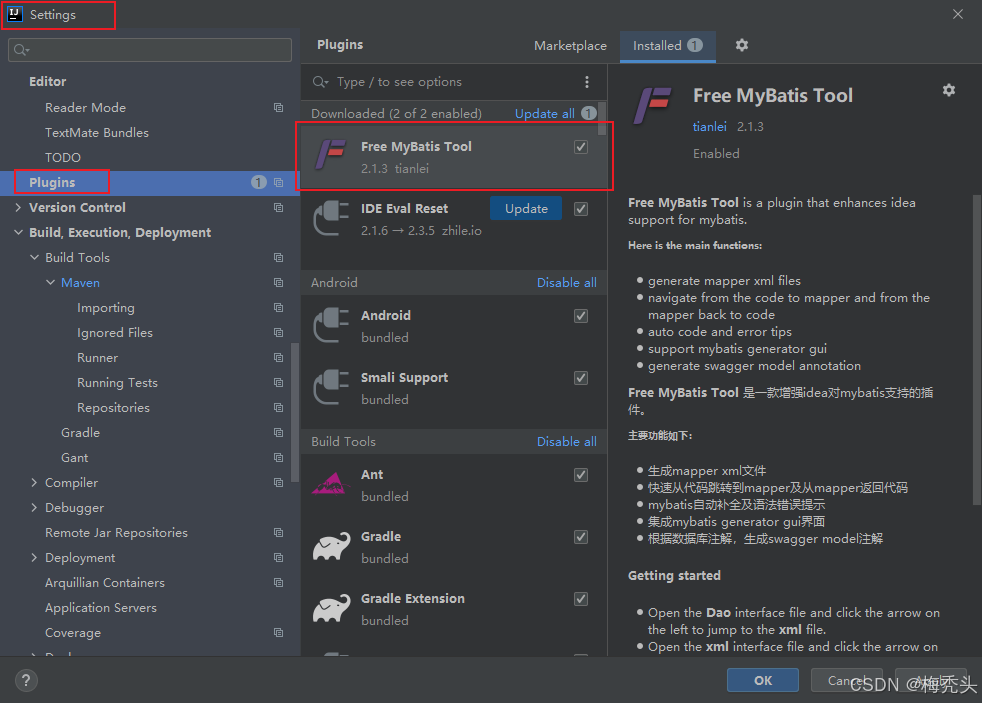
Task: Select Repositories under Maven
Action: point(113,408)
